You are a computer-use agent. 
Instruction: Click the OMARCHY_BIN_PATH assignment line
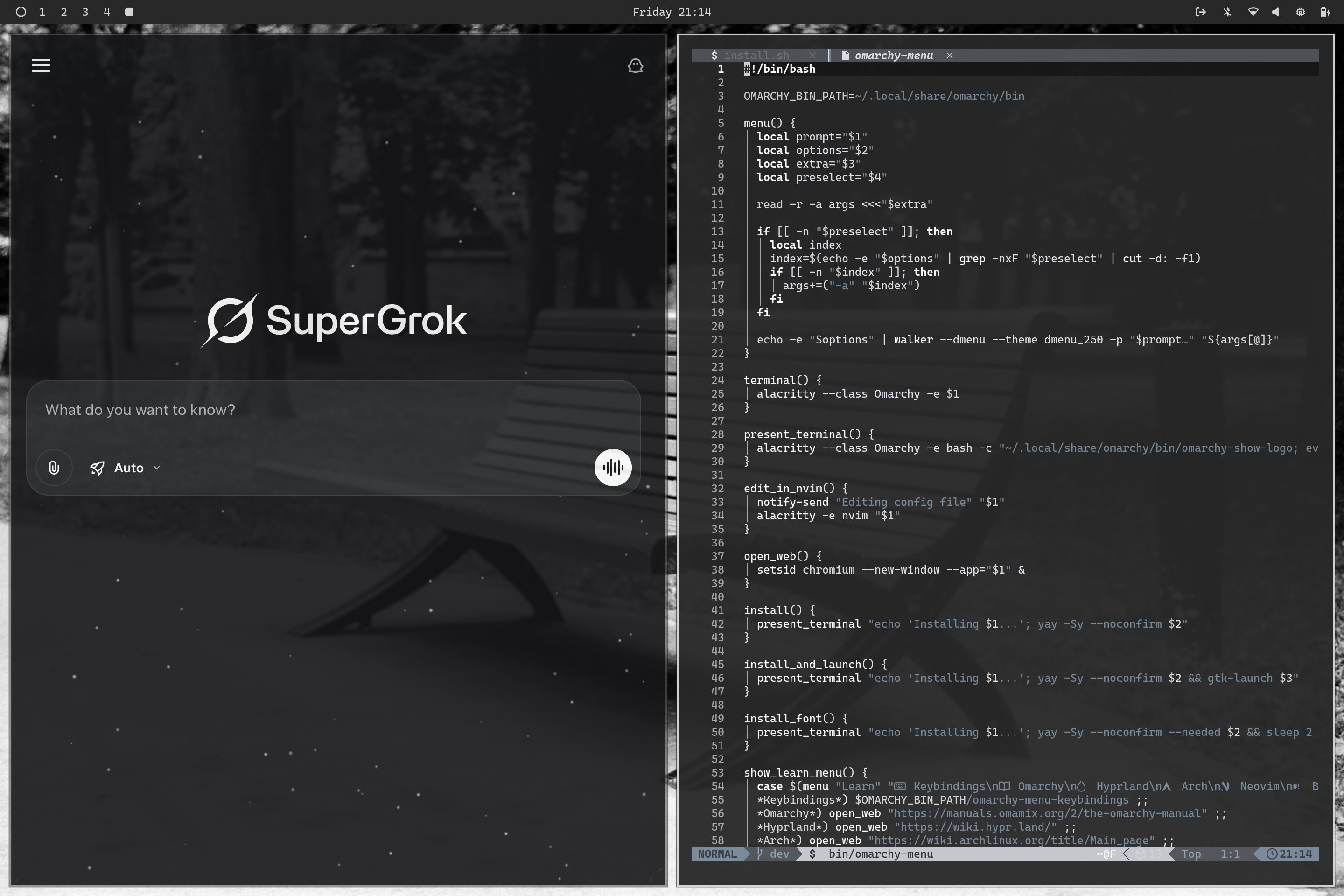884,96
